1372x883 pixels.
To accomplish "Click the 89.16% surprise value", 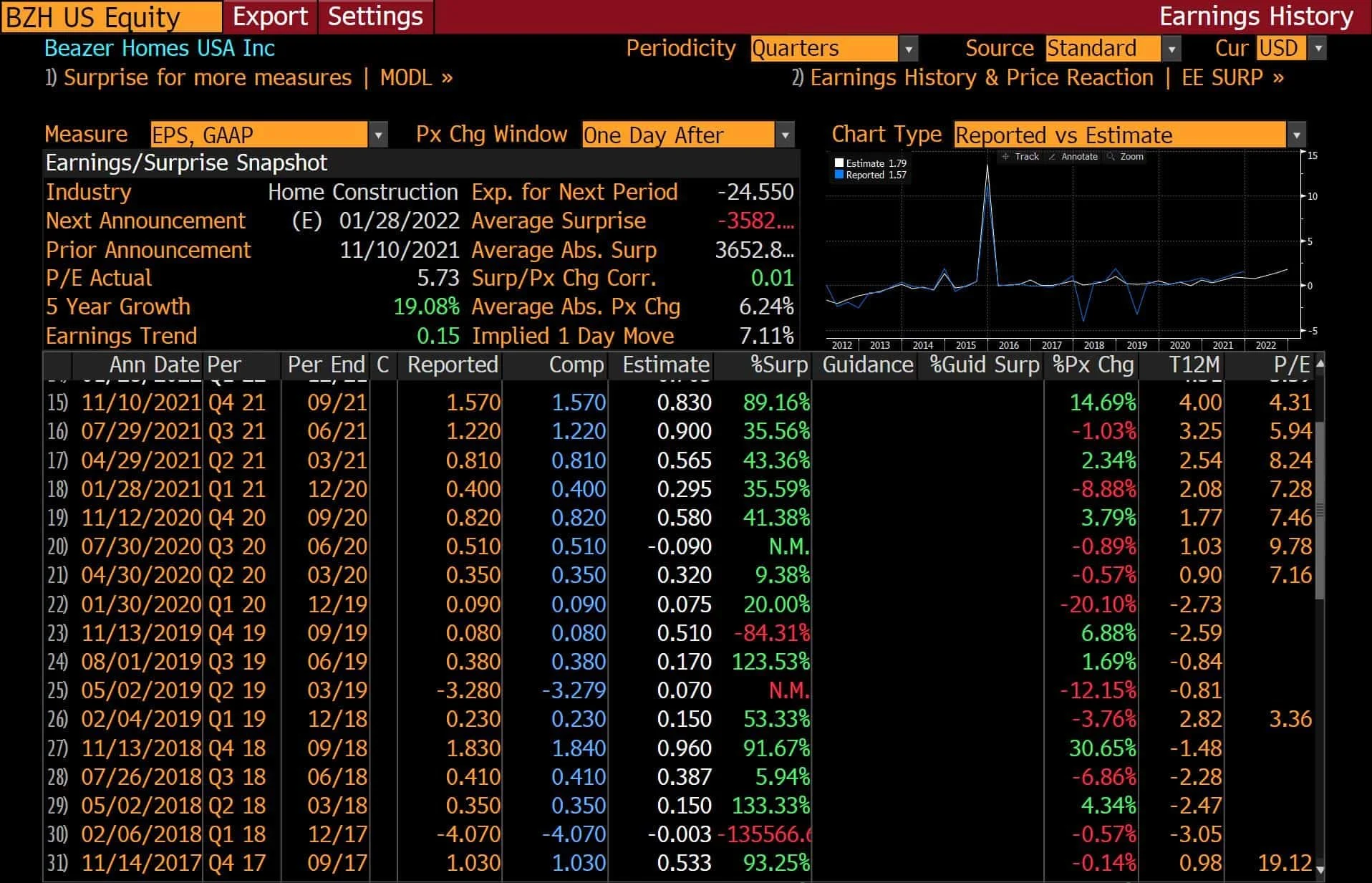I will pyautogui.click(x=776, y=402).
